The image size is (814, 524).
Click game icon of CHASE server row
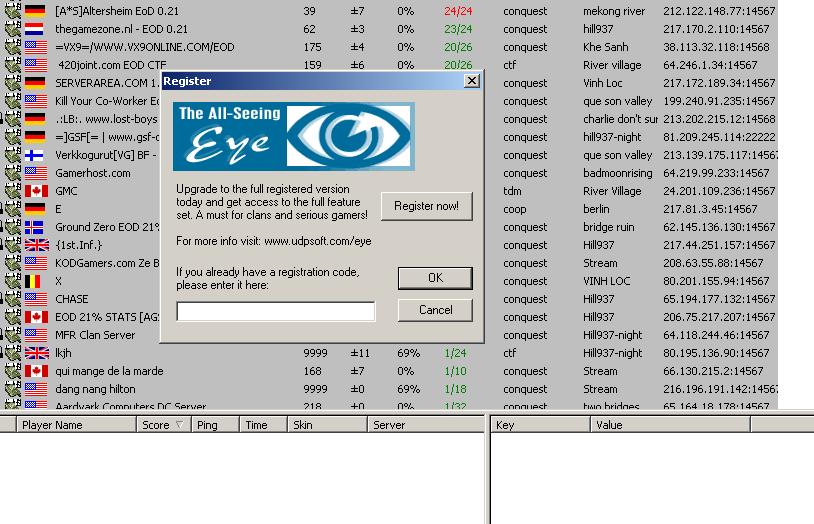(12, 299)
